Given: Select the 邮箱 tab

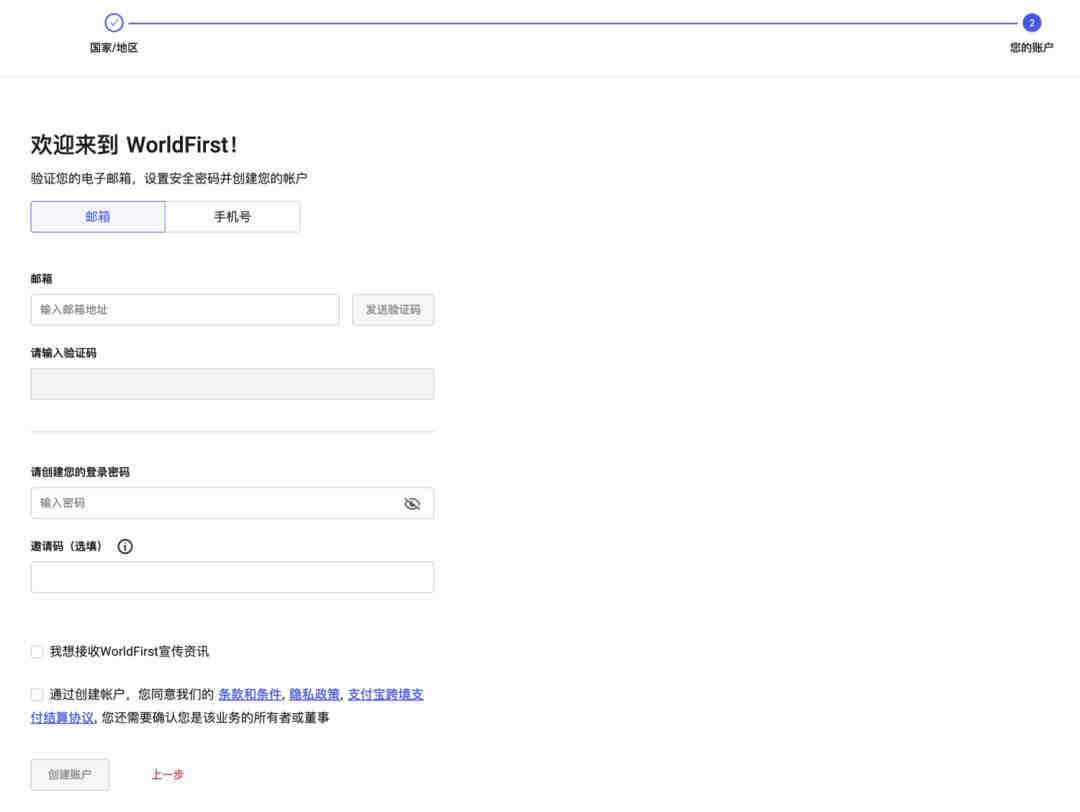Looking at the screenshot, I should (x=98, y=217).
